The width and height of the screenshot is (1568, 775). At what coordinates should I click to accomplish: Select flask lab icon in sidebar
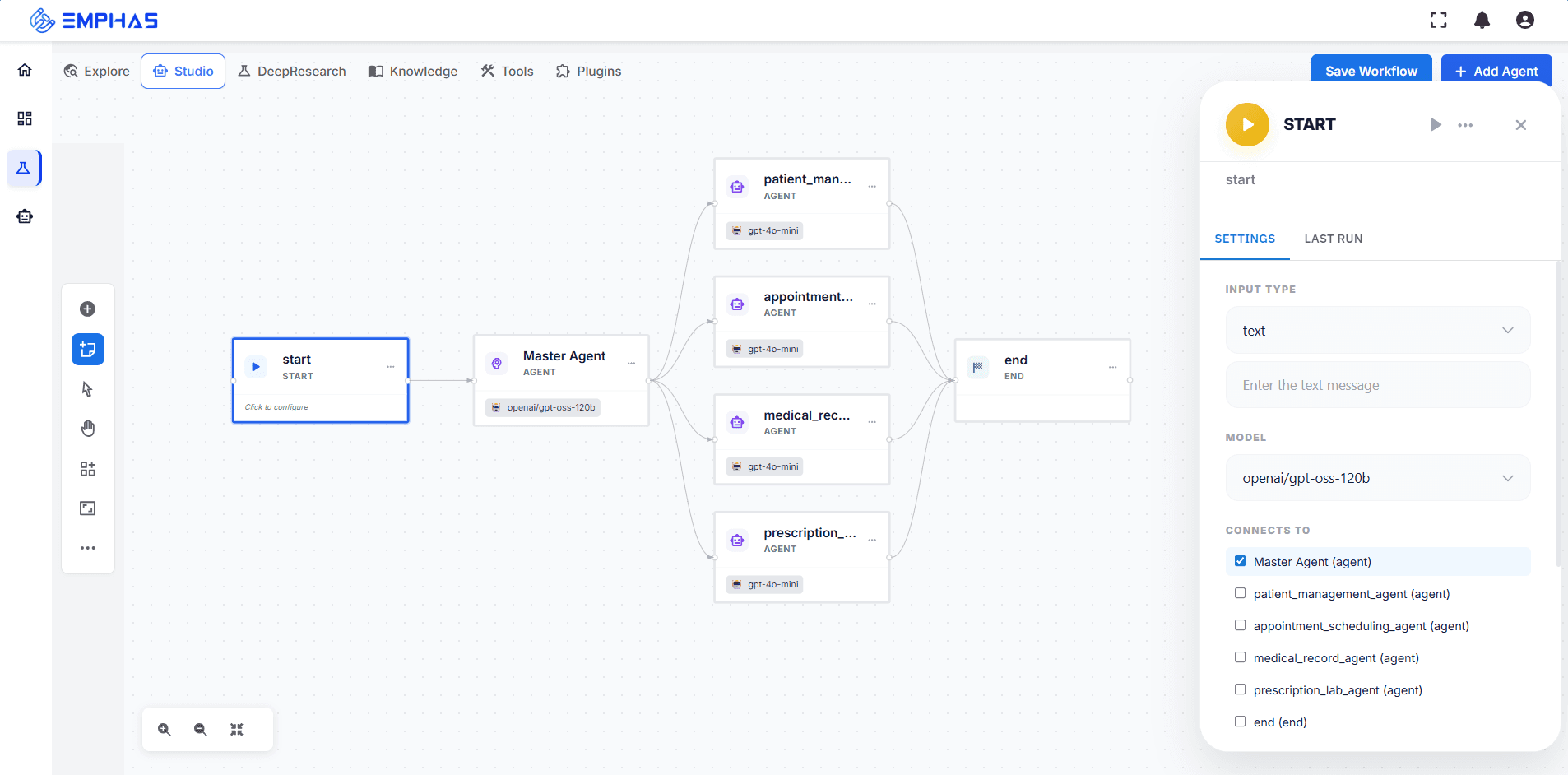[23, 168]
